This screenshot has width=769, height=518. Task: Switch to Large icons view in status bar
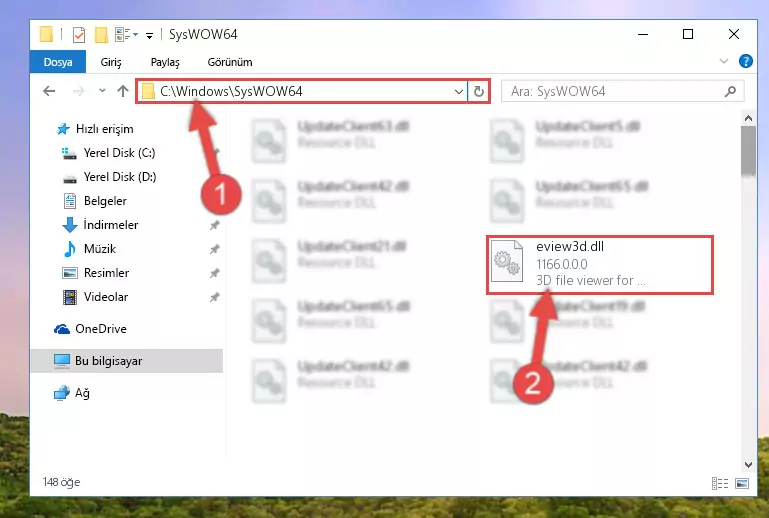[x=742, y=484]
